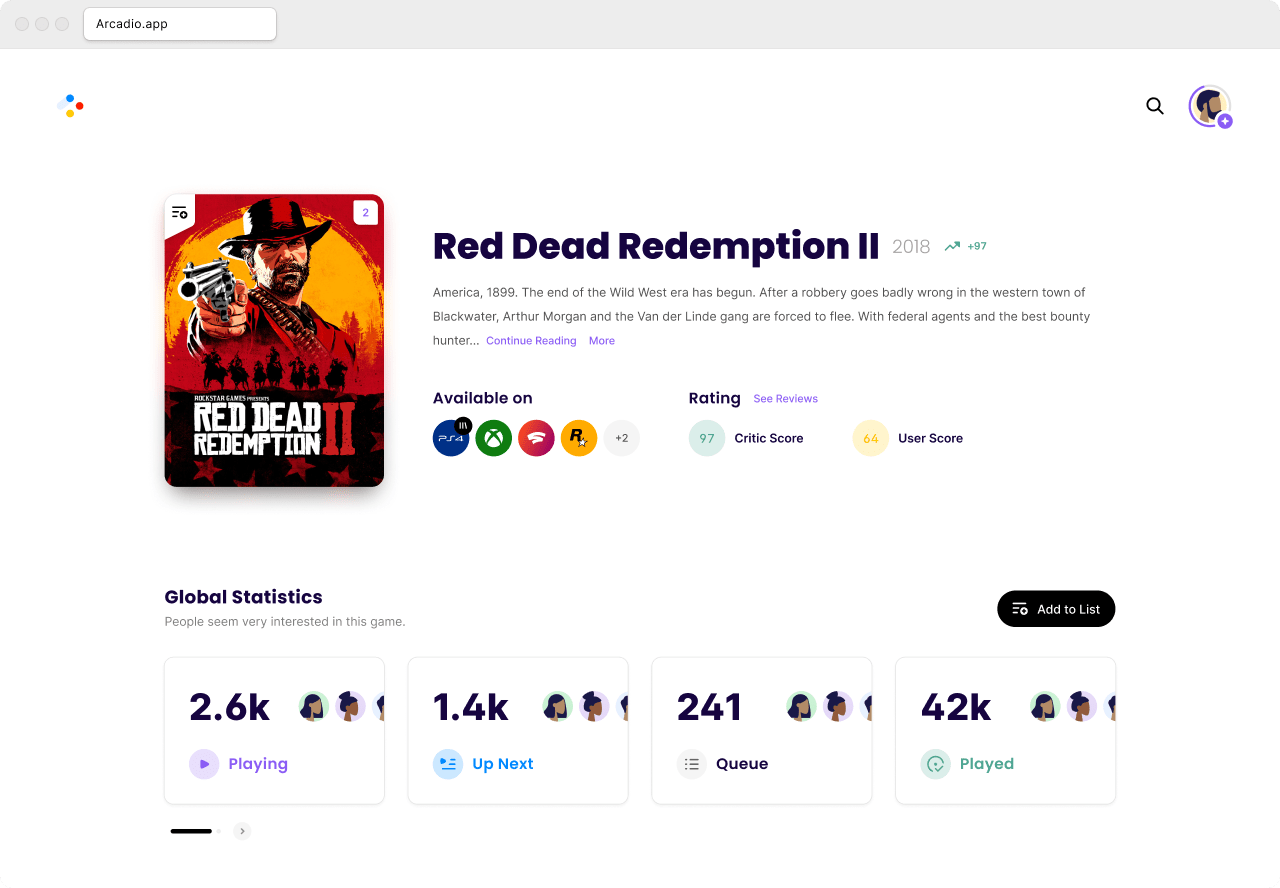Click the More link in description
Screen dimensions: 1280x888
pyautogui.click(x=602, y=341)
